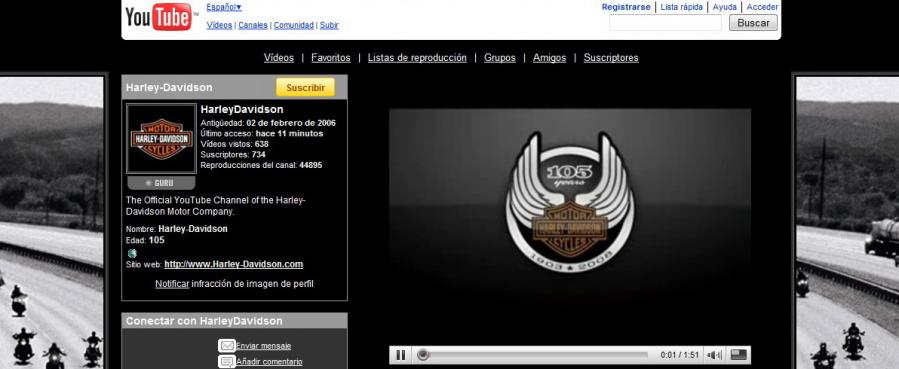The width and height of the screenshot is (899, 369).
Task: Click the video progress scrubber handle
Action: click(x=423, y=355)
